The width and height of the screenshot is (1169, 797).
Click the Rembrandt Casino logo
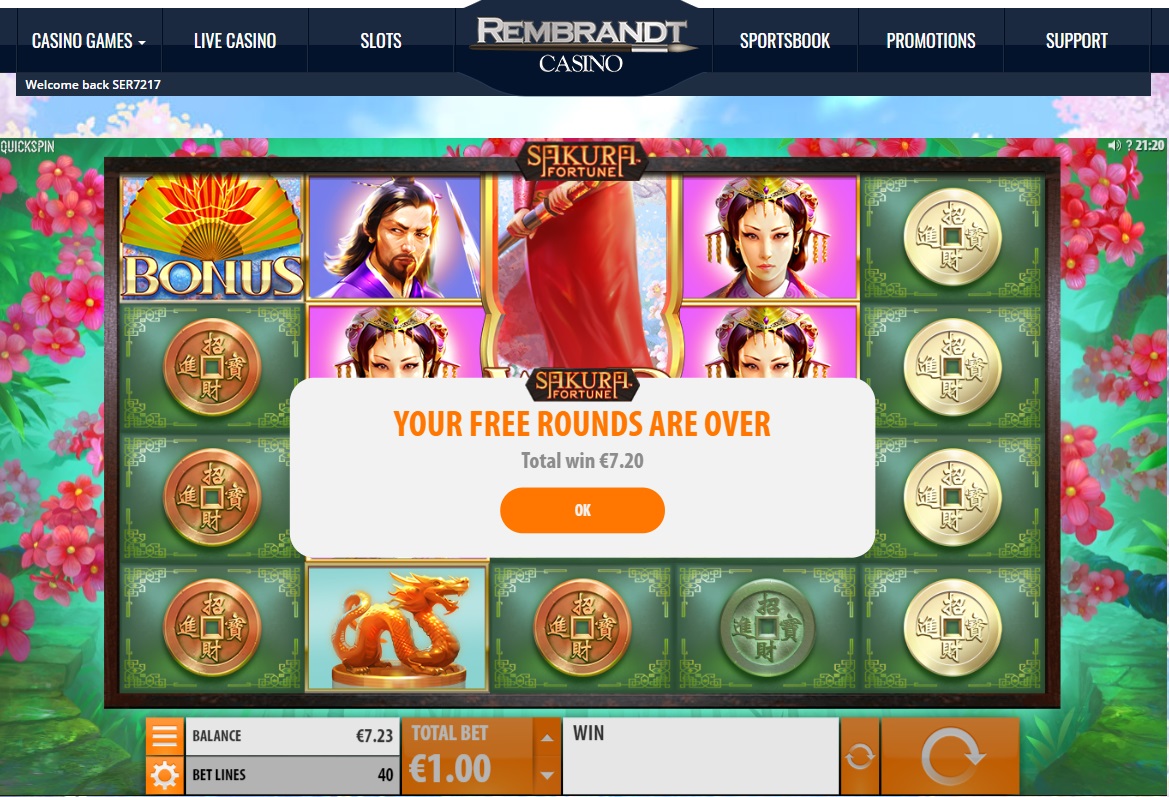(582, 45)
